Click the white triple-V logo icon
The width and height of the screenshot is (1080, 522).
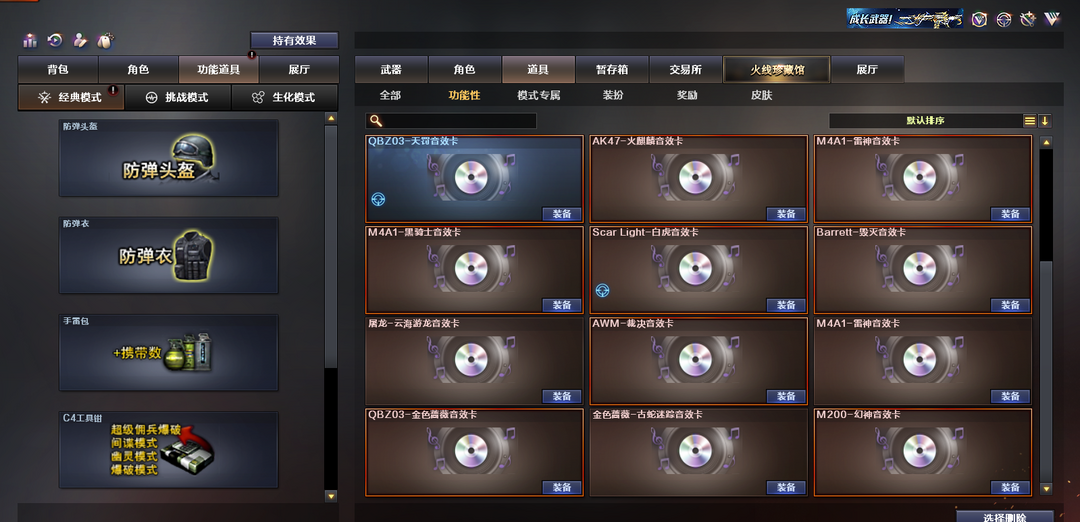click(x=1052, y=19)
